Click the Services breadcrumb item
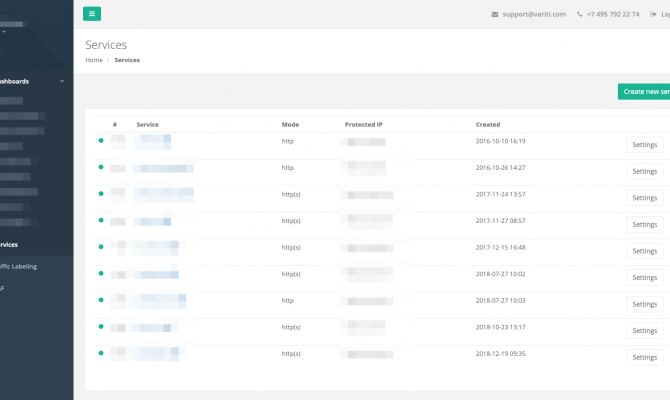Screen dimensions: 670x400 127,60
